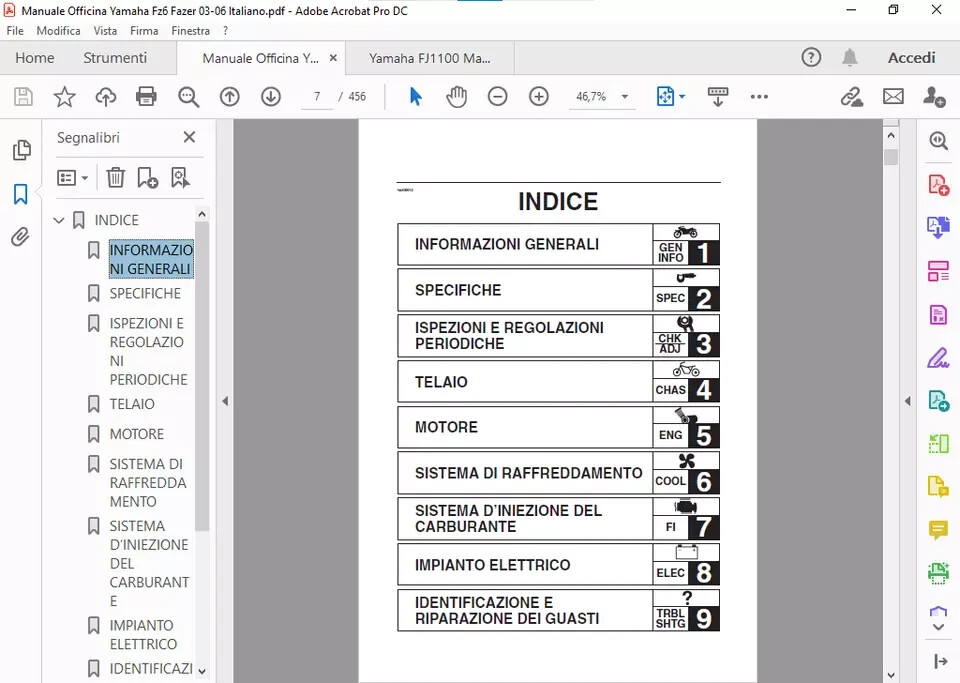Open the find text magnifier tool
The height and width of the screenshot is (683, 960).
[189, 97]
